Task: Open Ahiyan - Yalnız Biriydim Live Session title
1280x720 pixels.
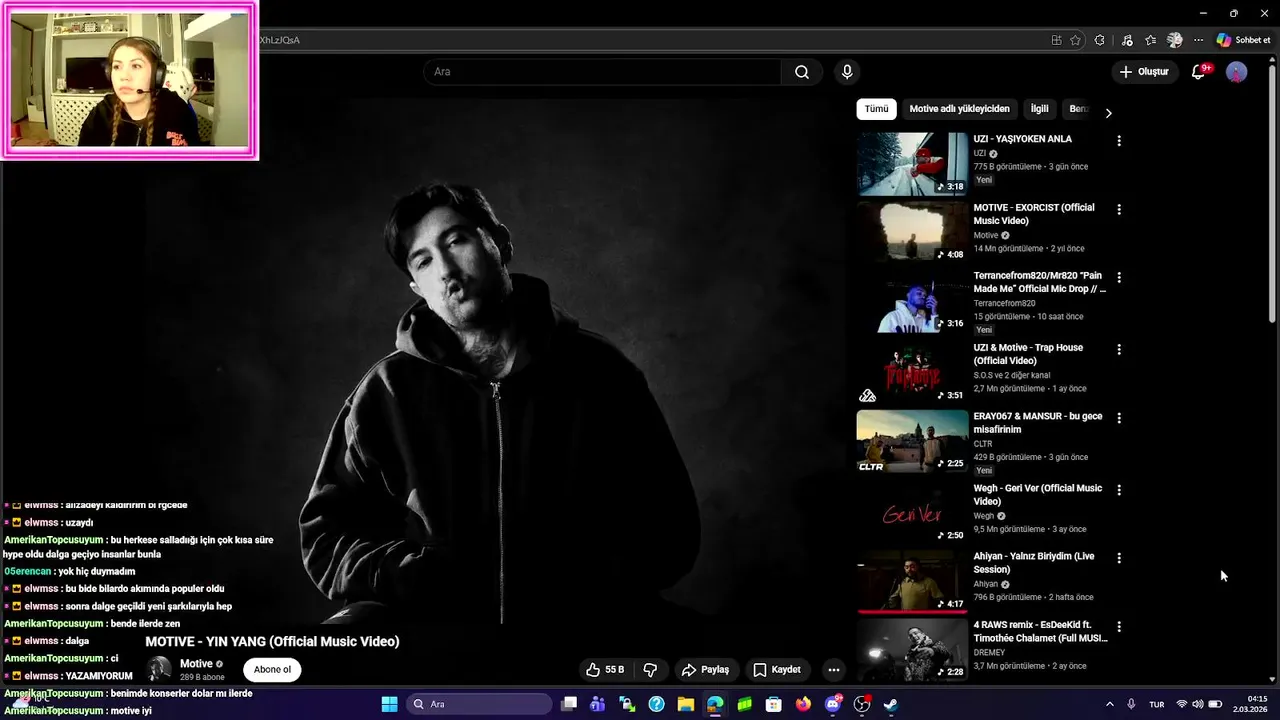Action: tap(1034, 563)
